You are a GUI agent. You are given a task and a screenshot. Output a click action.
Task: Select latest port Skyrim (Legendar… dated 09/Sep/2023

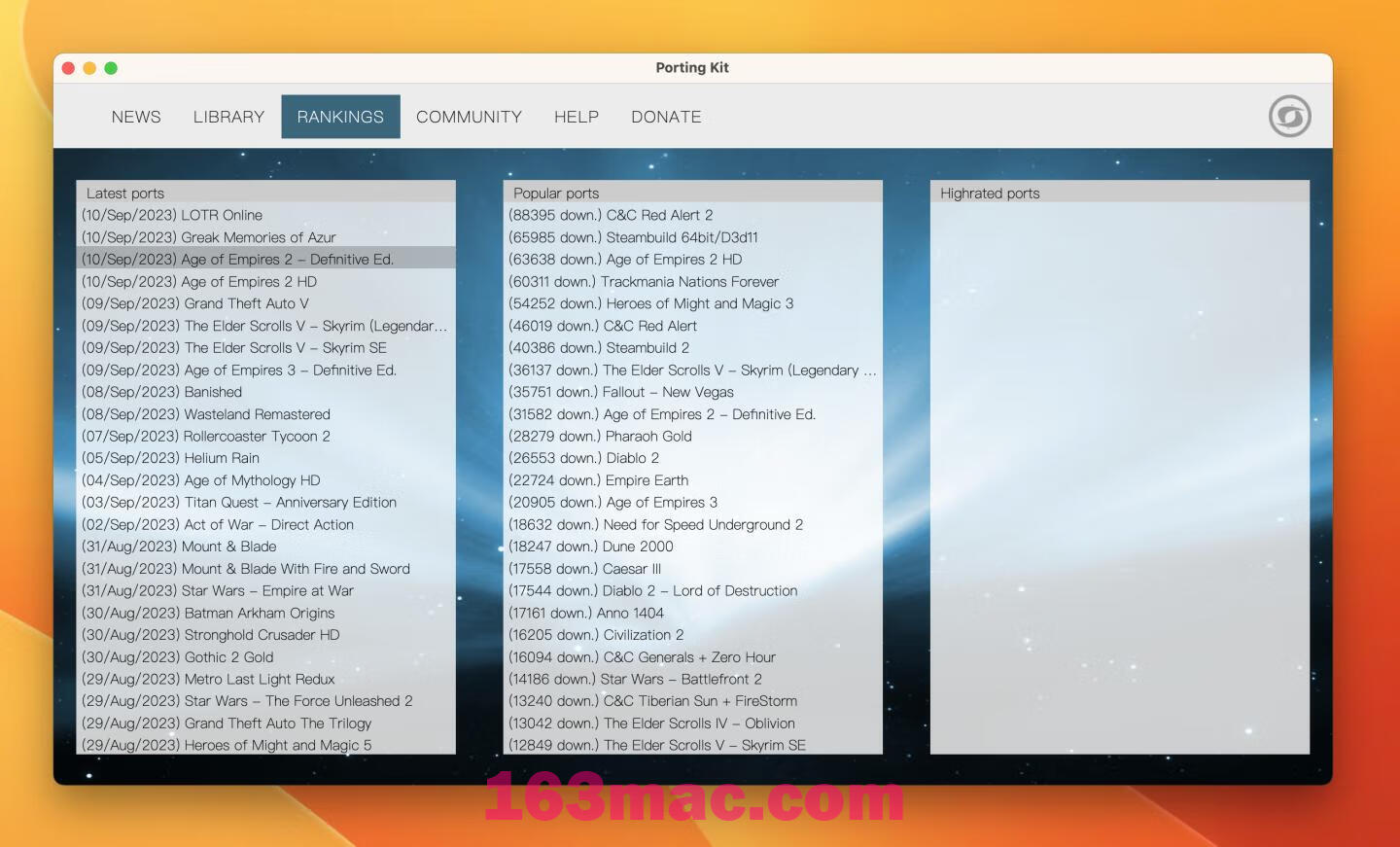(265, 326)
